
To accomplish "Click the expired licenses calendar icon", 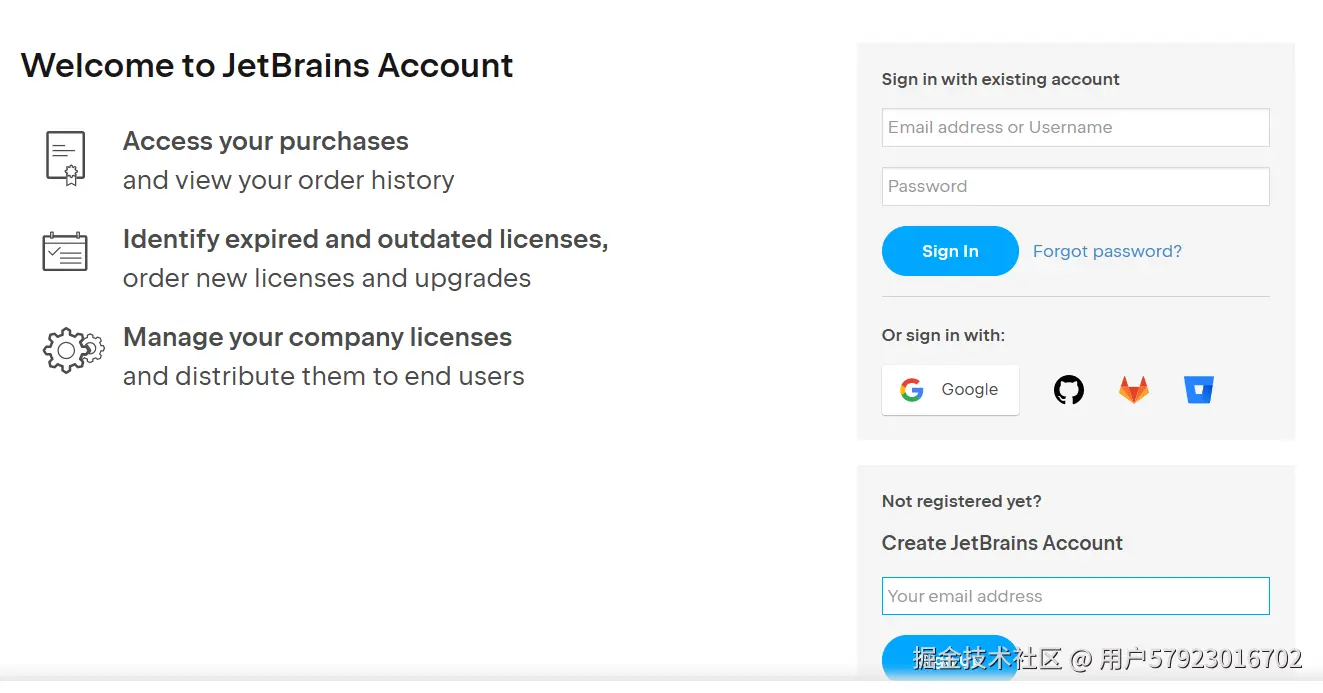I will (x=65, y=252).
